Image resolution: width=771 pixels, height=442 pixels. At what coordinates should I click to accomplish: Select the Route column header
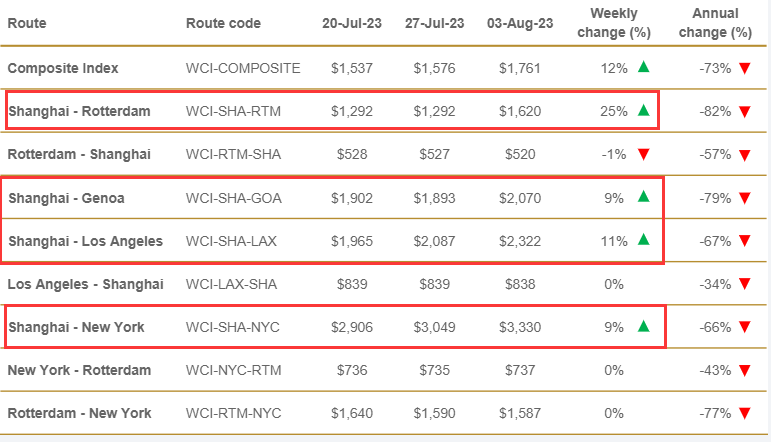pyautogui.click(x=27, y=23)
